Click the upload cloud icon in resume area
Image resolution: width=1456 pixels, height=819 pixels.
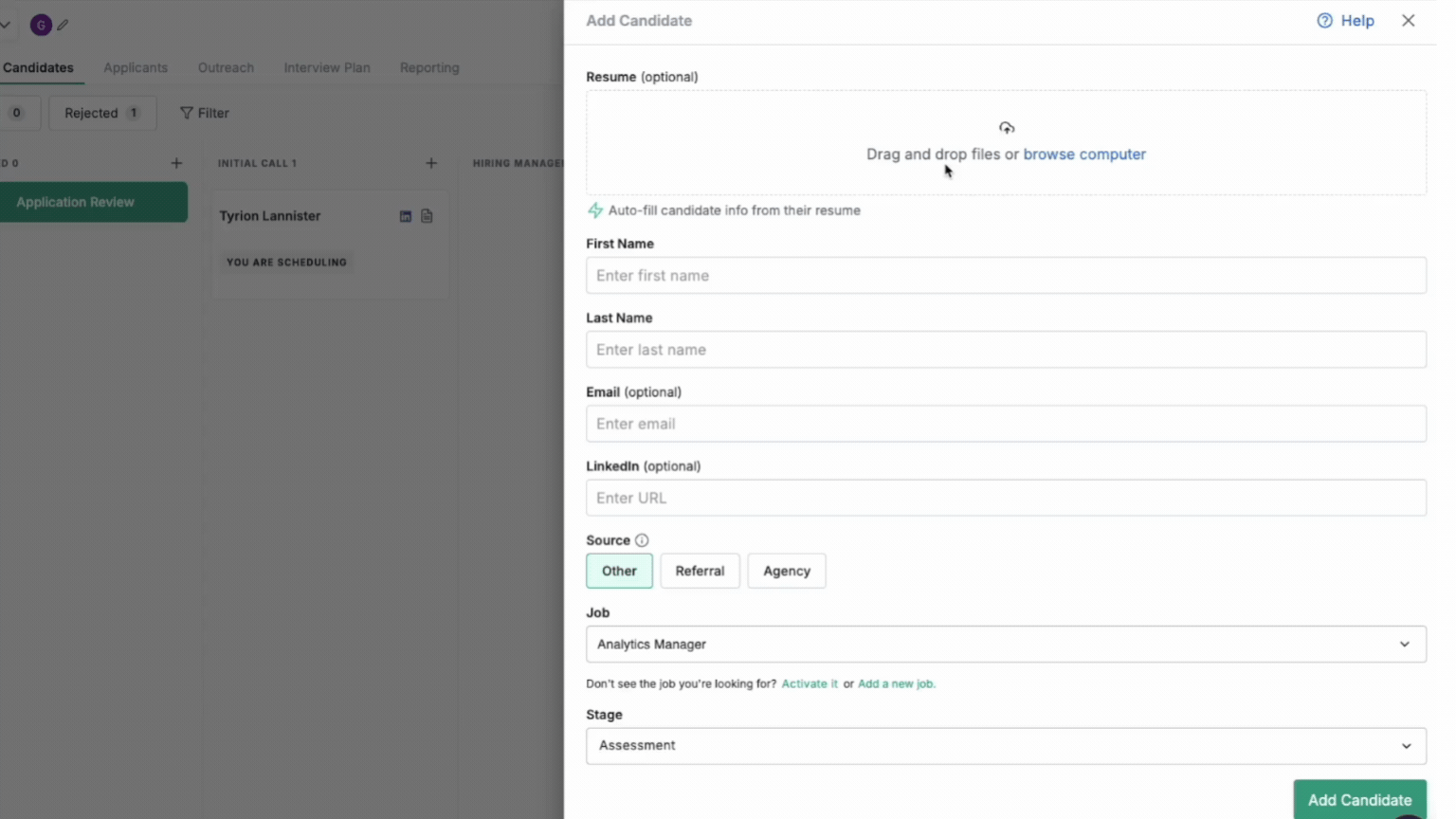click(1006, 128)
